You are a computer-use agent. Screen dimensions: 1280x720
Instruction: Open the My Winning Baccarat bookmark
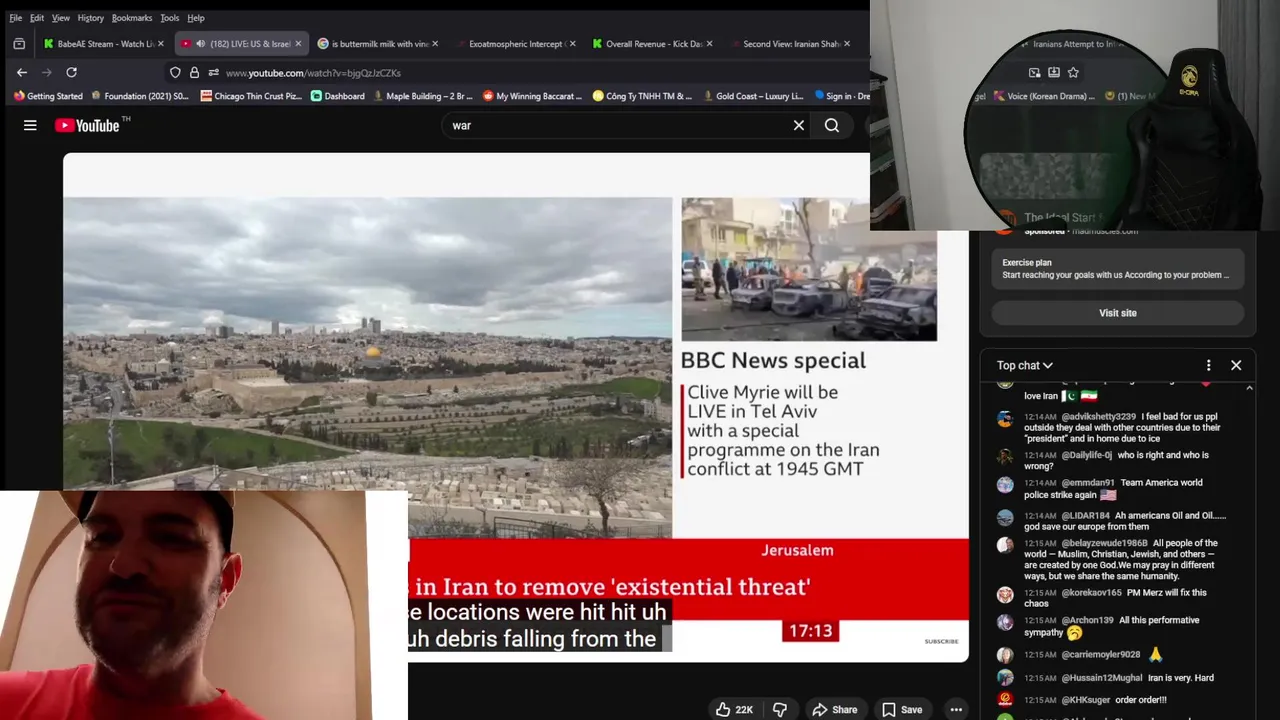[532, 96]
